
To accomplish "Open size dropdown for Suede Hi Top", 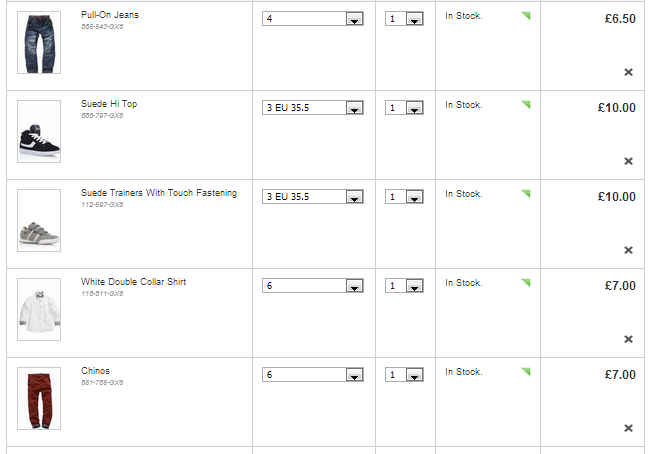I will (x=353, y=108).
